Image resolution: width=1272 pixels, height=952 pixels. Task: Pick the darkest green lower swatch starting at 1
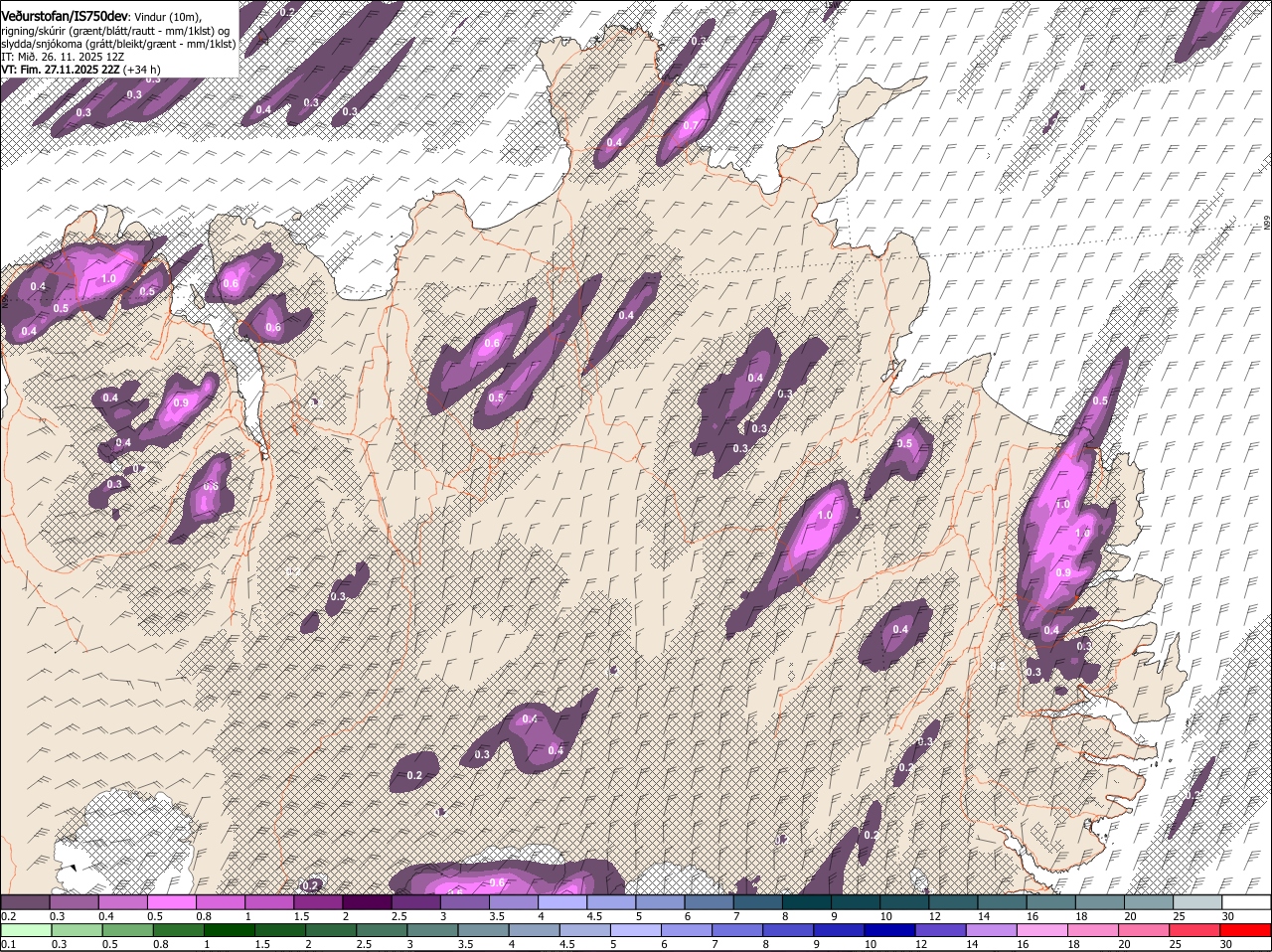pyautogui.click(x=230, y=930)
